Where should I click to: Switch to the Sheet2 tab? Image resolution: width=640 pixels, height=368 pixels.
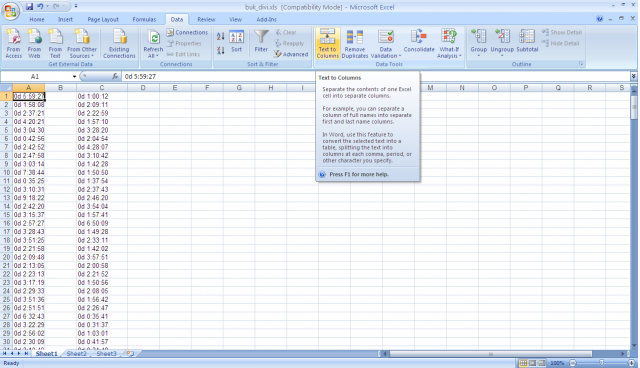tap(76, 354)
